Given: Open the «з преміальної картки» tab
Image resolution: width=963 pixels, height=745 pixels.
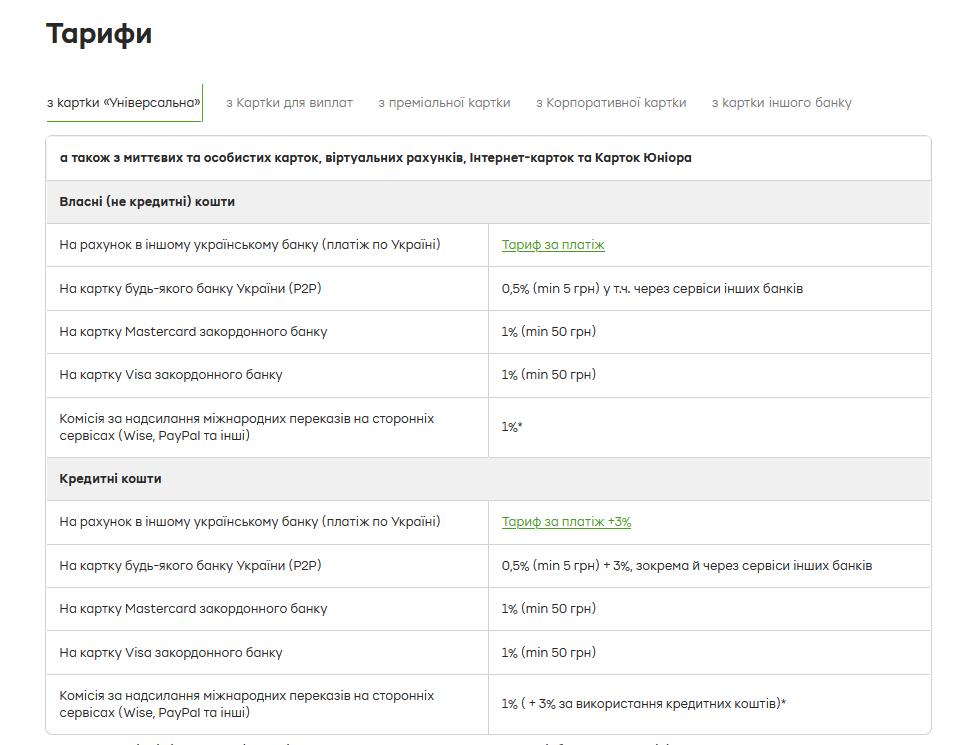Looking at the screenshot, I should [444, 102].
